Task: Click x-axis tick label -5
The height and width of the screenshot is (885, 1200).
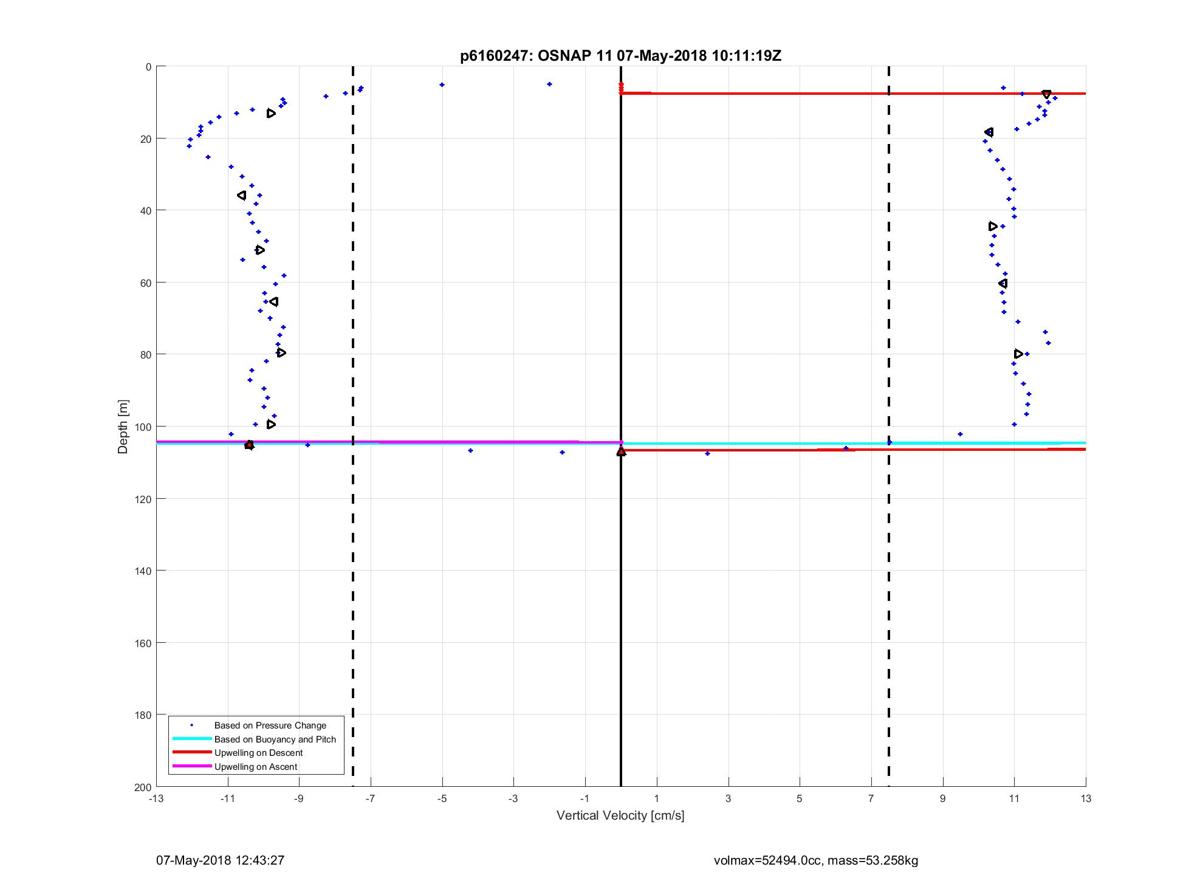Action: [442, 798]
